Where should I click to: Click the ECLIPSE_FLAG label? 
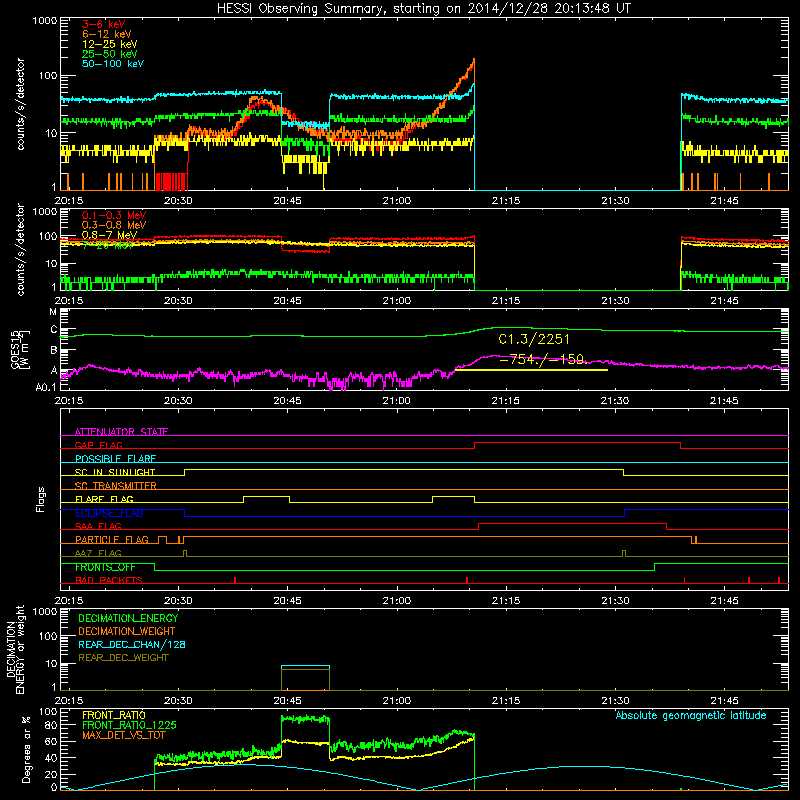click(x=109, y=513)
